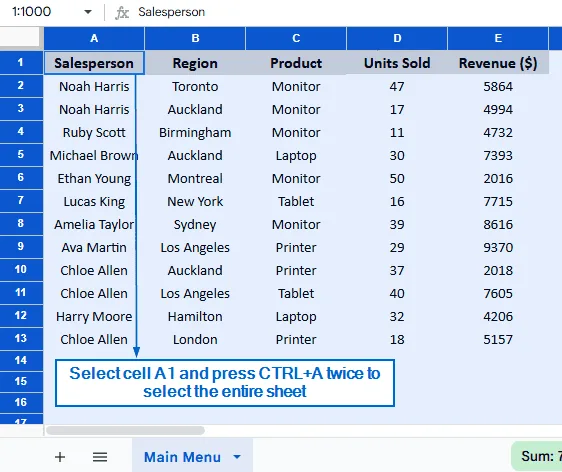
Task: Click the revenue cell 7393
Action: point(498,156)
